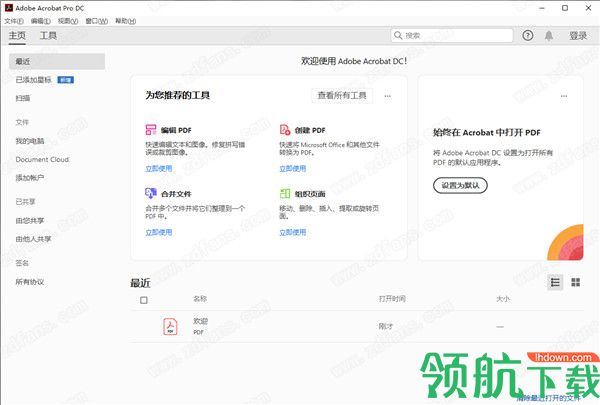Open more options in recommended tools card
Image resolution: width=600 pixels, height=405 pixels.
click(x=388, y=96)
